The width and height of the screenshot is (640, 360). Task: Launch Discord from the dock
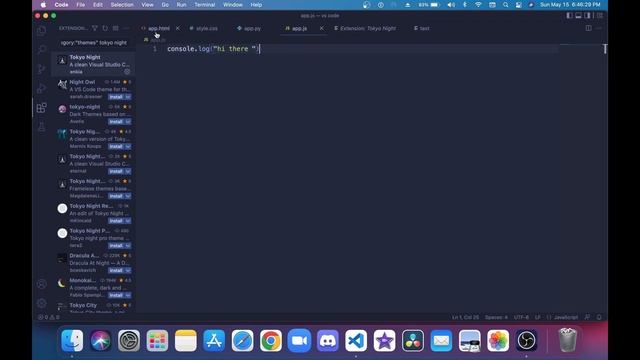[x=328, y=340]
